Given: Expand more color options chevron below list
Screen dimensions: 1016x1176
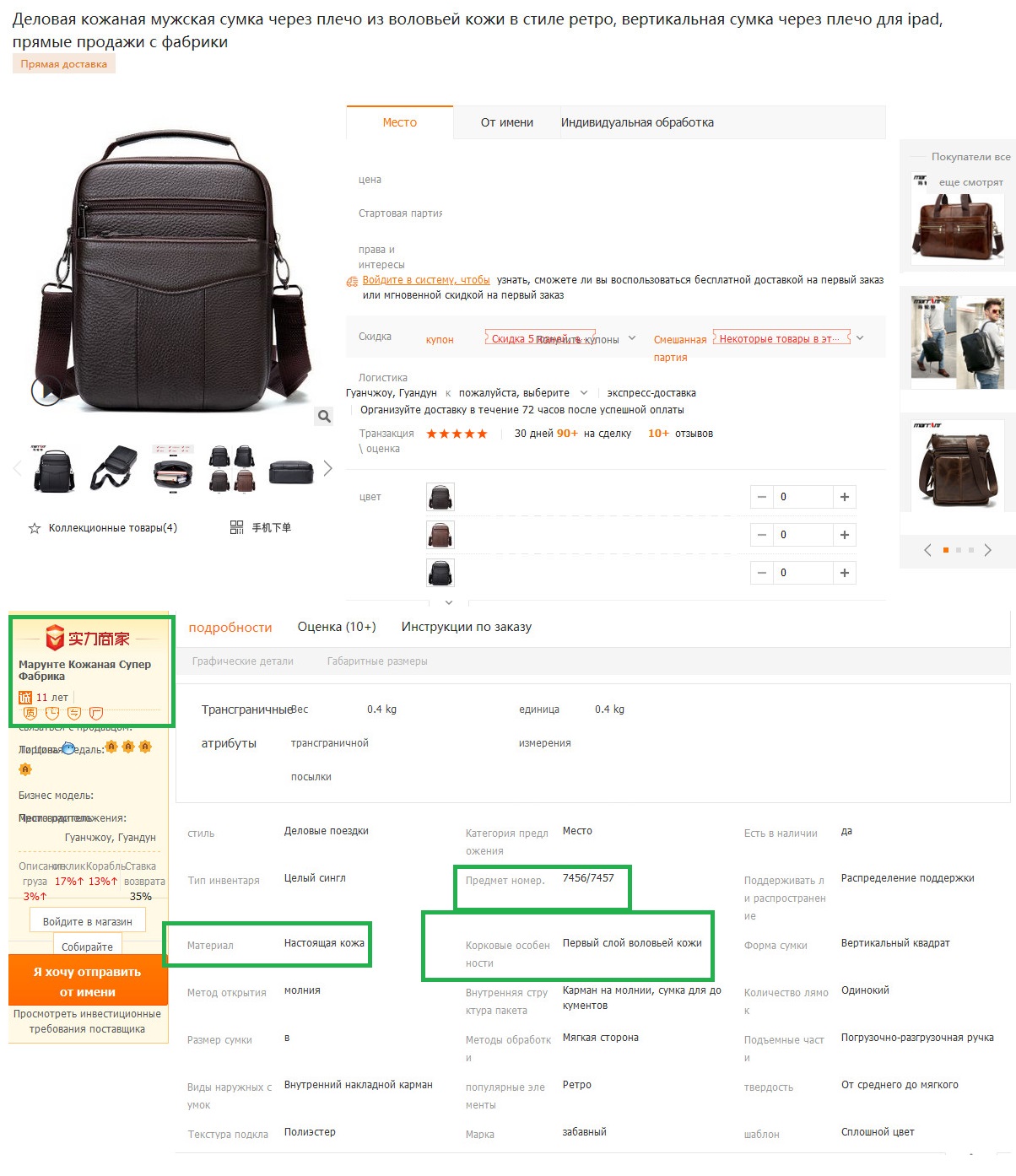Looking at the screenshot, I should click(x=449, y=602).
